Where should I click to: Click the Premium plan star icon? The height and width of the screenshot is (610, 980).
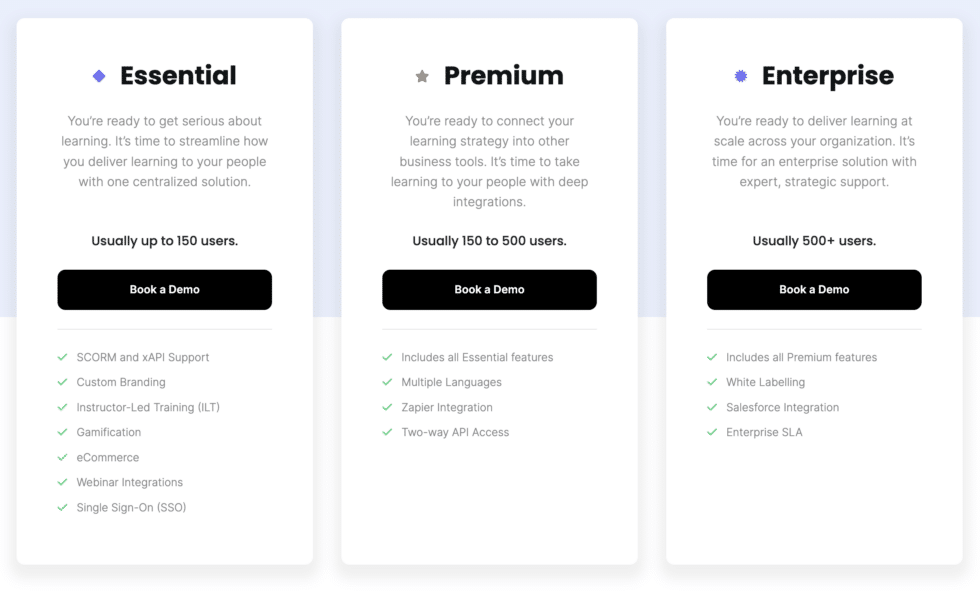[x=422, y=76]
